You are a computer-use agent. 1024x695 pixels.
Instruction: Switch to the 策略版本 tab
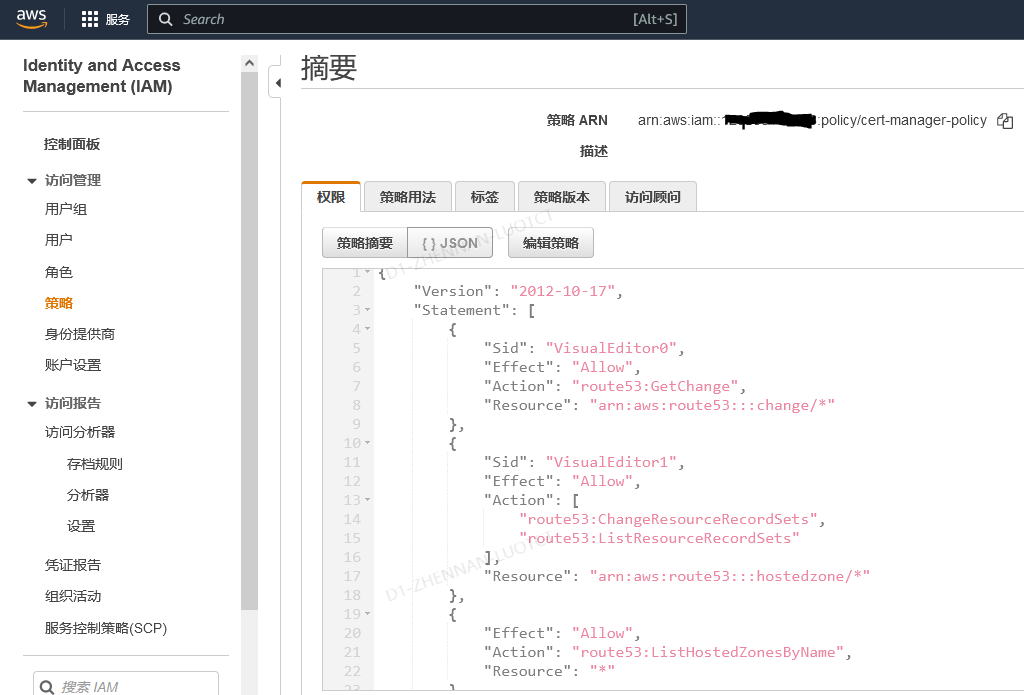tap(561, 196)
